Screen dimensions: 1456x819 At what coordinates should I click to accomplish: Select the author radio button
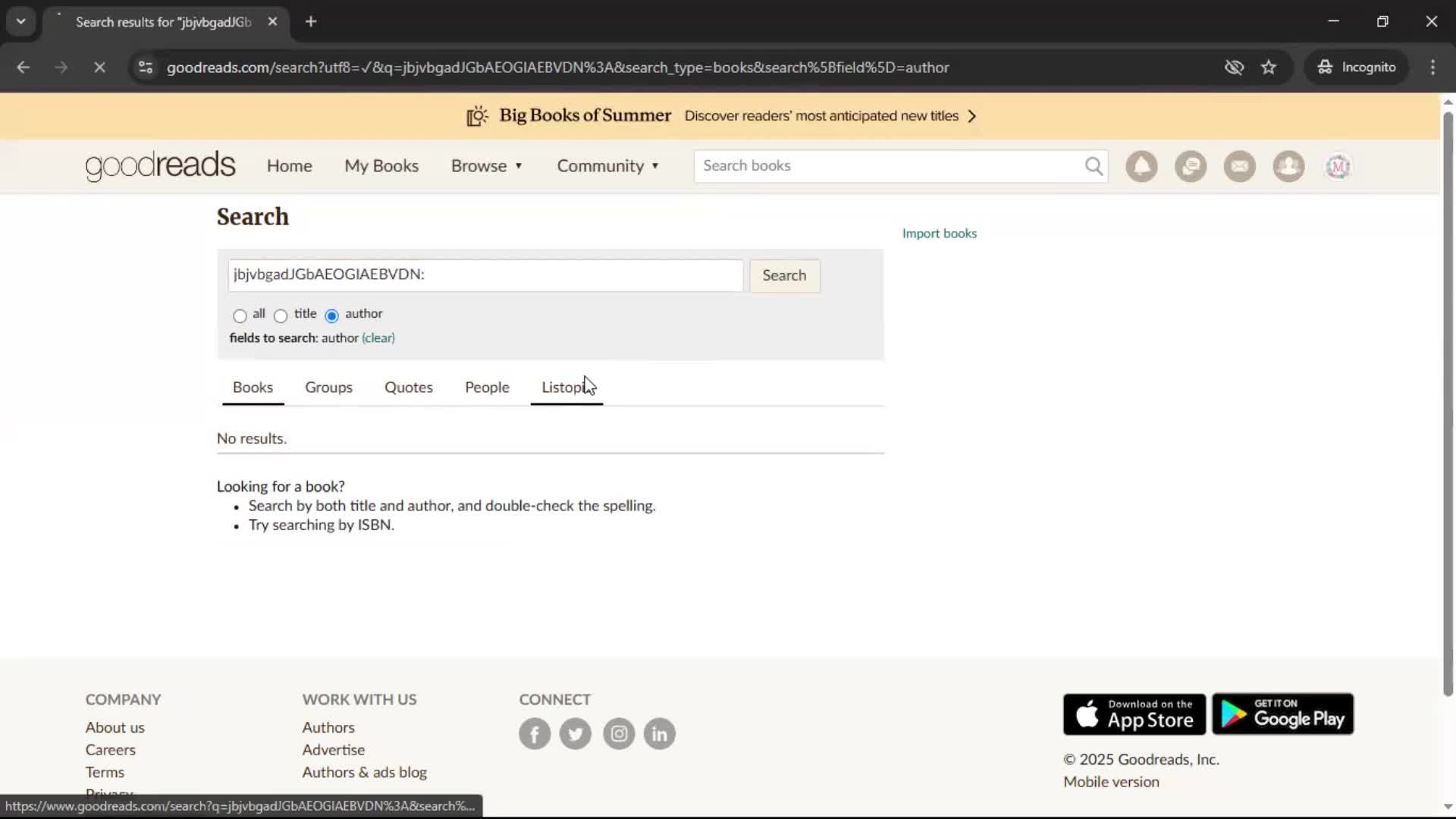click(331, 315)
